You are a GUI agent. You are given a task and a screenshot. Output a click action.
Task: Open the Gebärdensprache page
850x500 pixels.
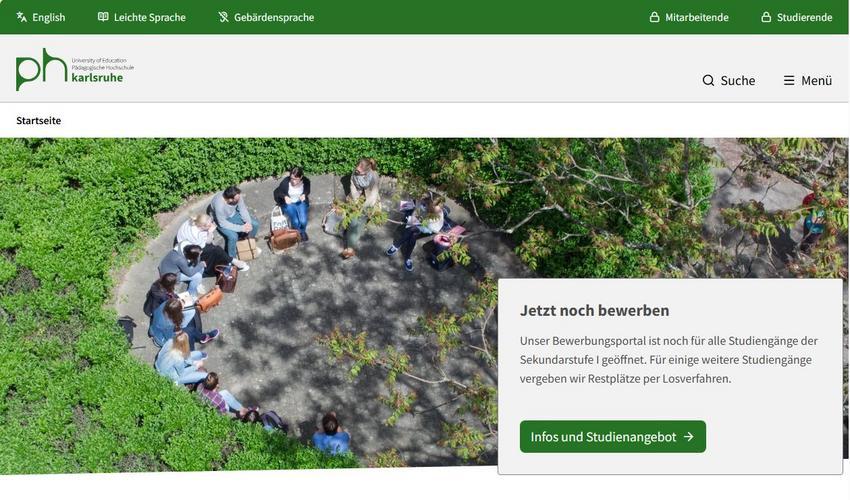click(266, 17)
